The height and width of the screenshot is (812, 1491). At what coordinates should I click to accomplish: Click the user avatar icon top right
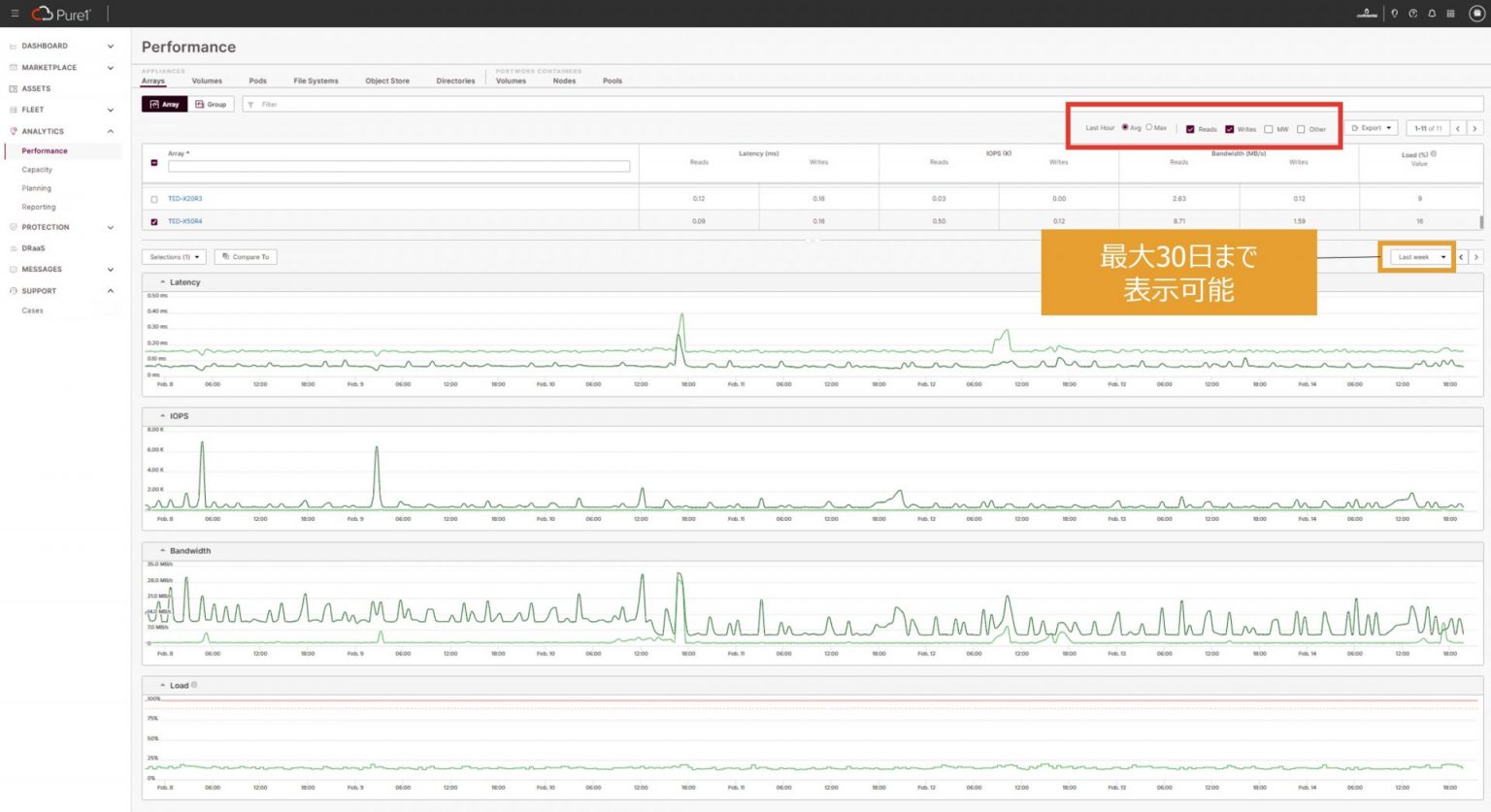click(1474, 14)
